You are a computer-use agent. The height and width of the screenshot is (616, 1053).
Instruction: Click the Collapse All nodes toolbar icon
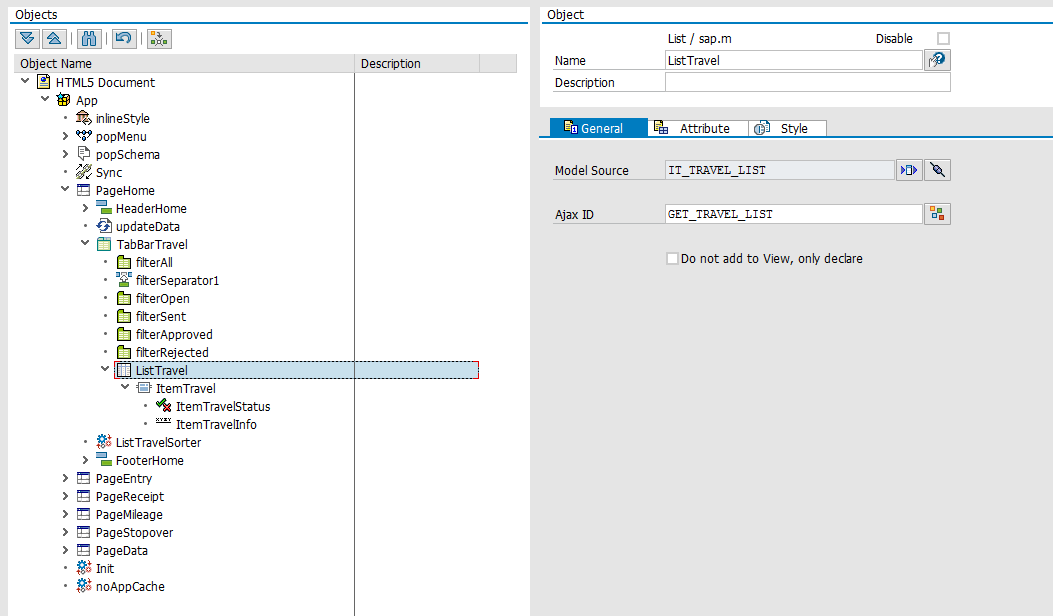tap(54, 38)
